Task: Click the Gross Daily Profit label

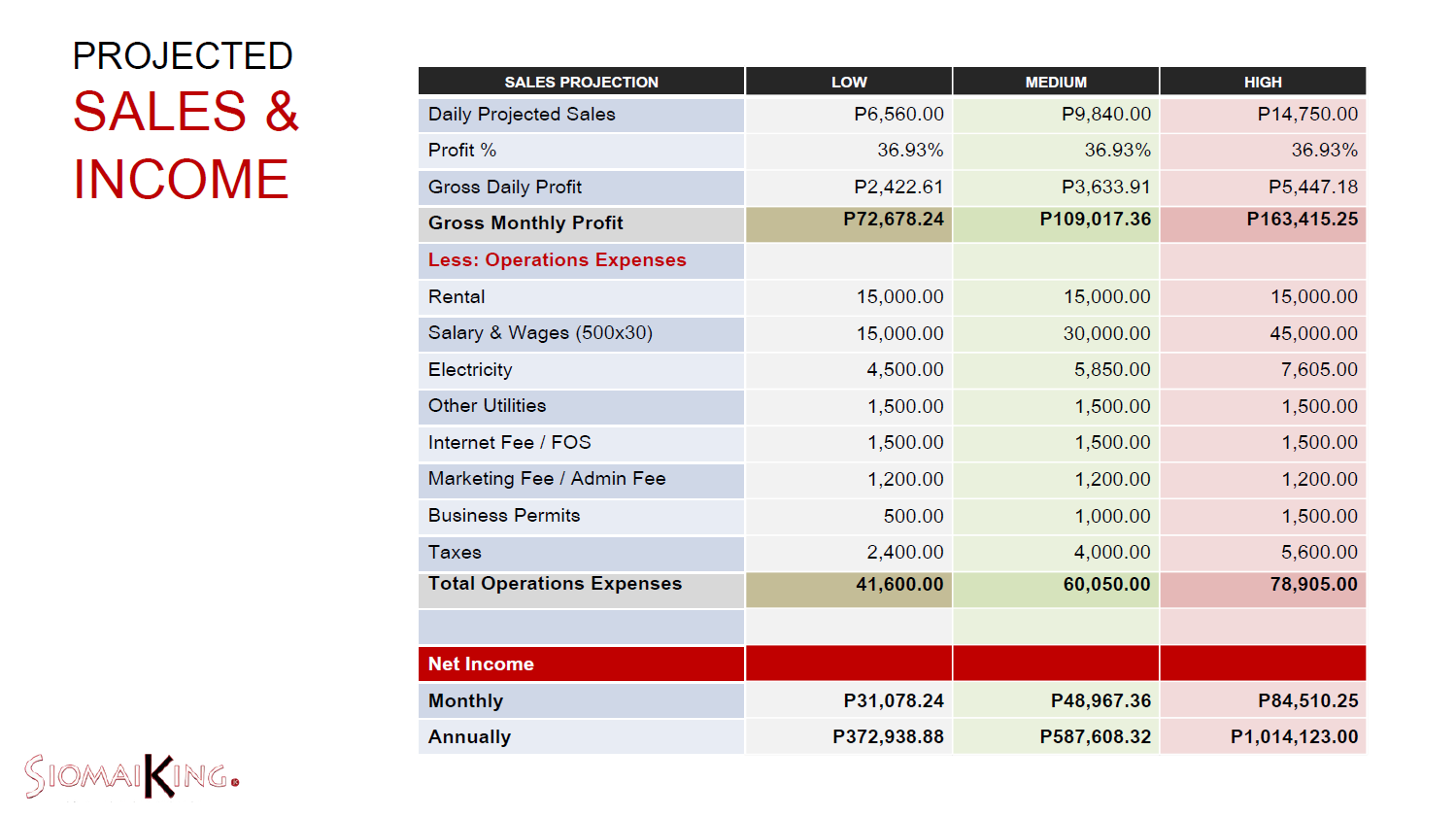Action: pyautogui.click(x=505, y=187)
